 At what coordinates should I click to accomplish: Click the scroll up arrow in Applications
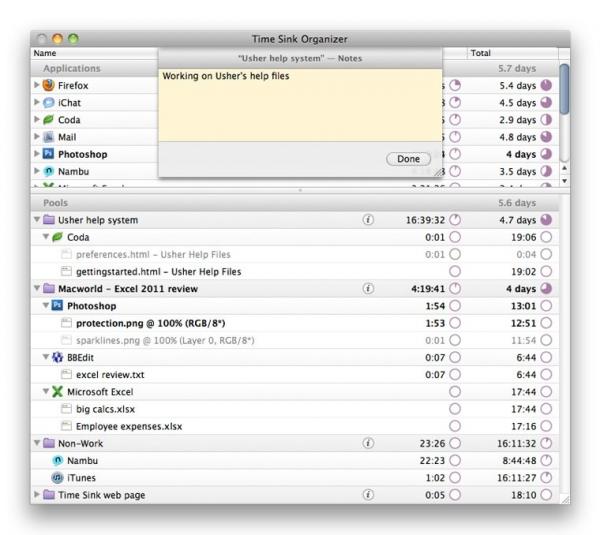[564, 168]
